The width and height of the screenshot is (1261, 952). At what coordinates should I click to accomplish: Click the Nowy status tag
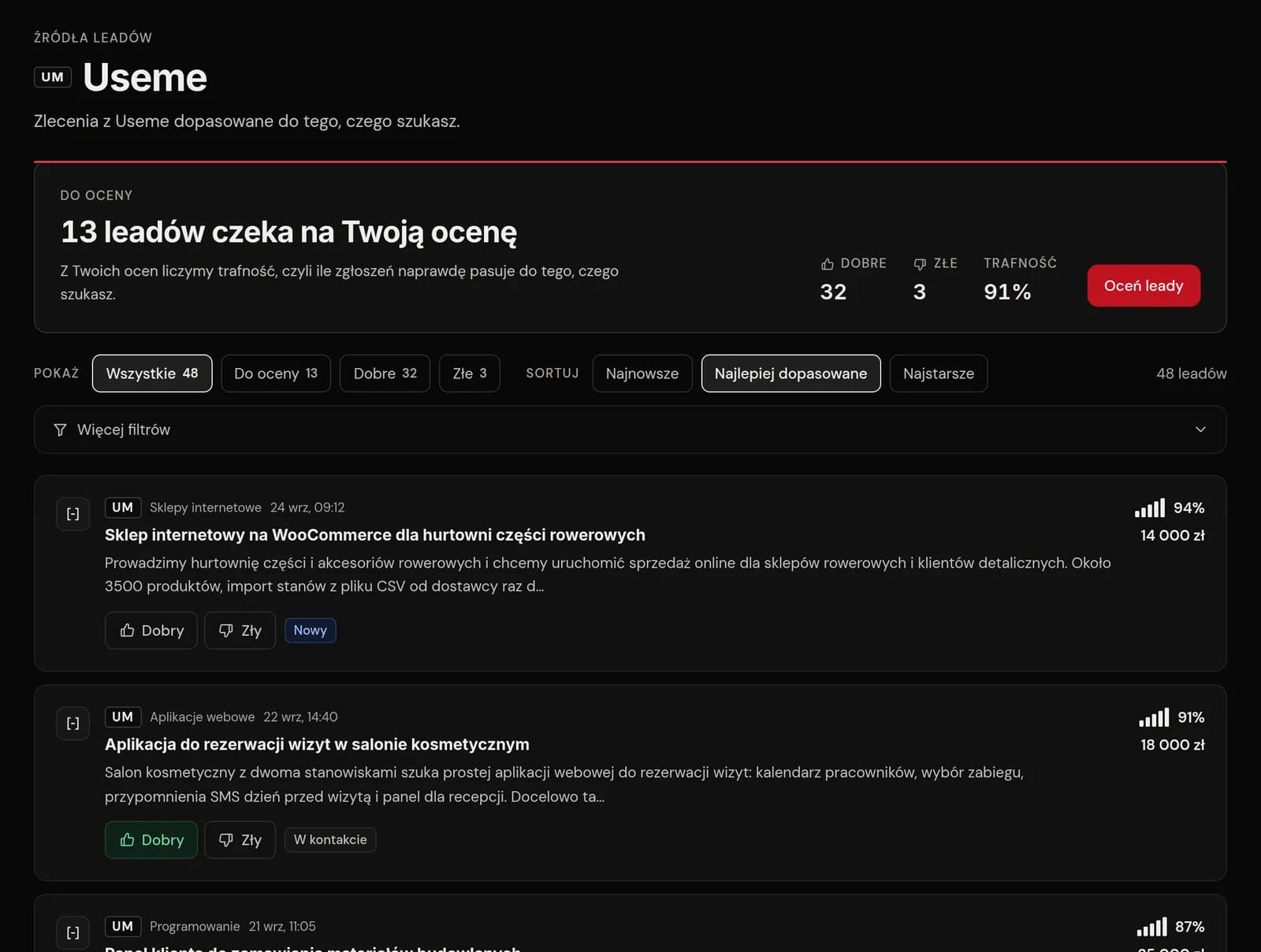(310, 630)
